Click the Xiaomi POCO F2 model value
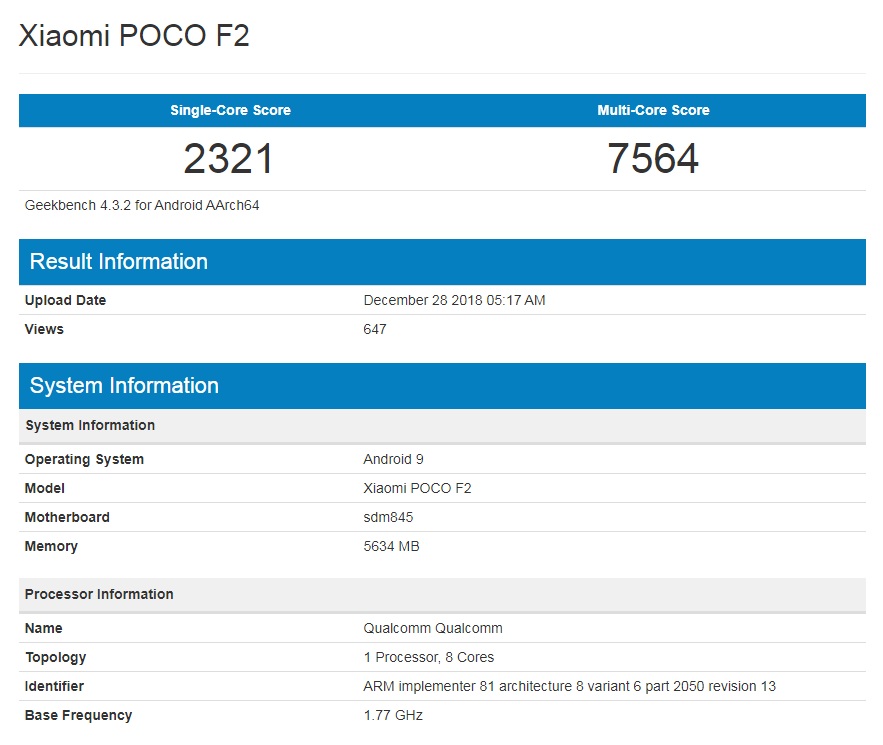Image resolution: width=883 pixels, height=745 pixels. point(417,488)
